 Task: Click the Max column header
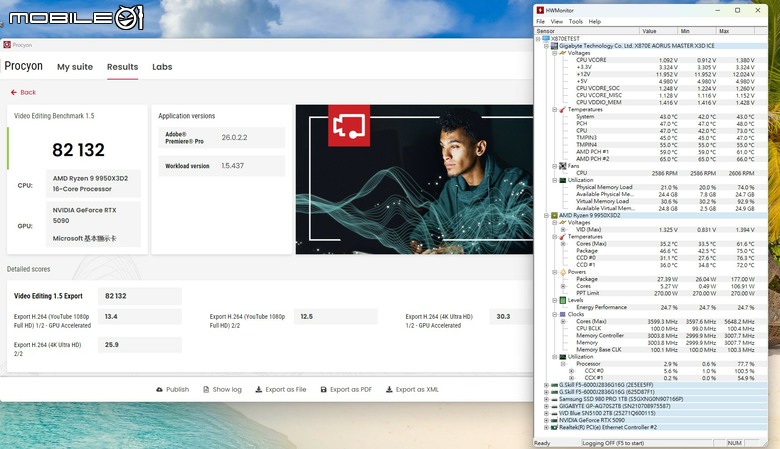point(735,31)
